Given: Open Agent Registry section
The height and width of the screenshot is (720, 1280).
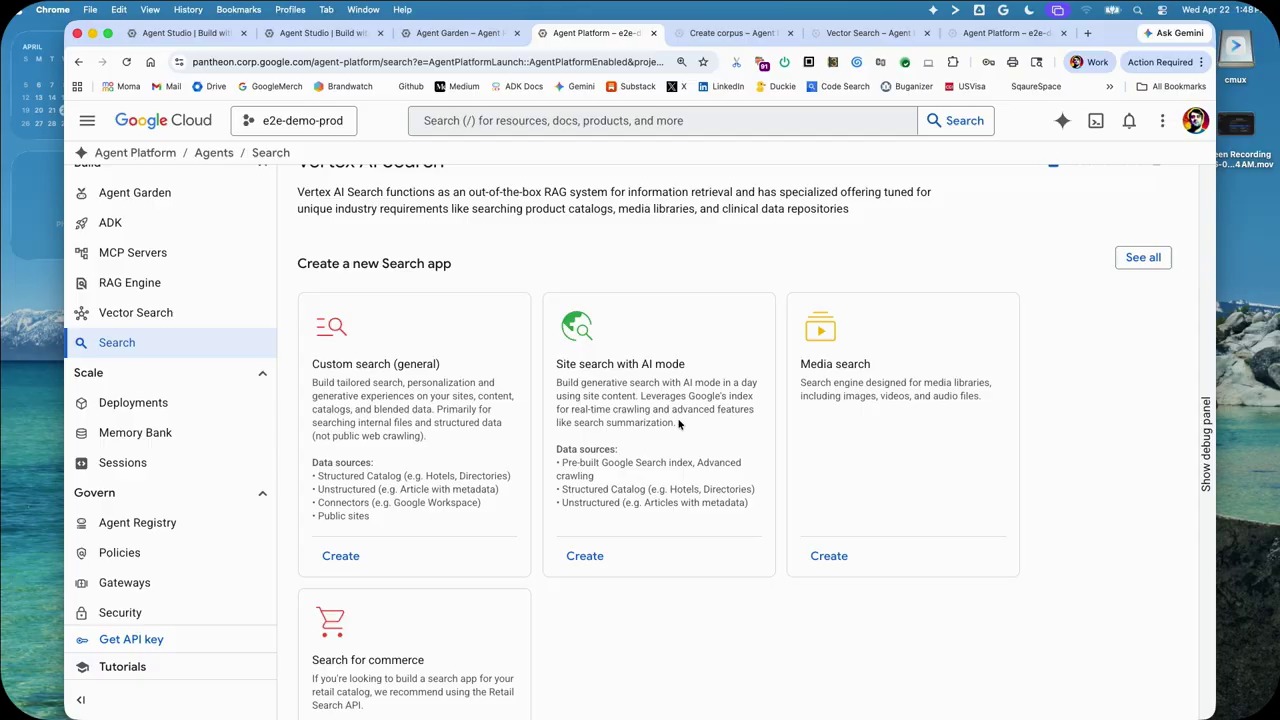Looking at the screenshot, I should (x=137, y=523).
